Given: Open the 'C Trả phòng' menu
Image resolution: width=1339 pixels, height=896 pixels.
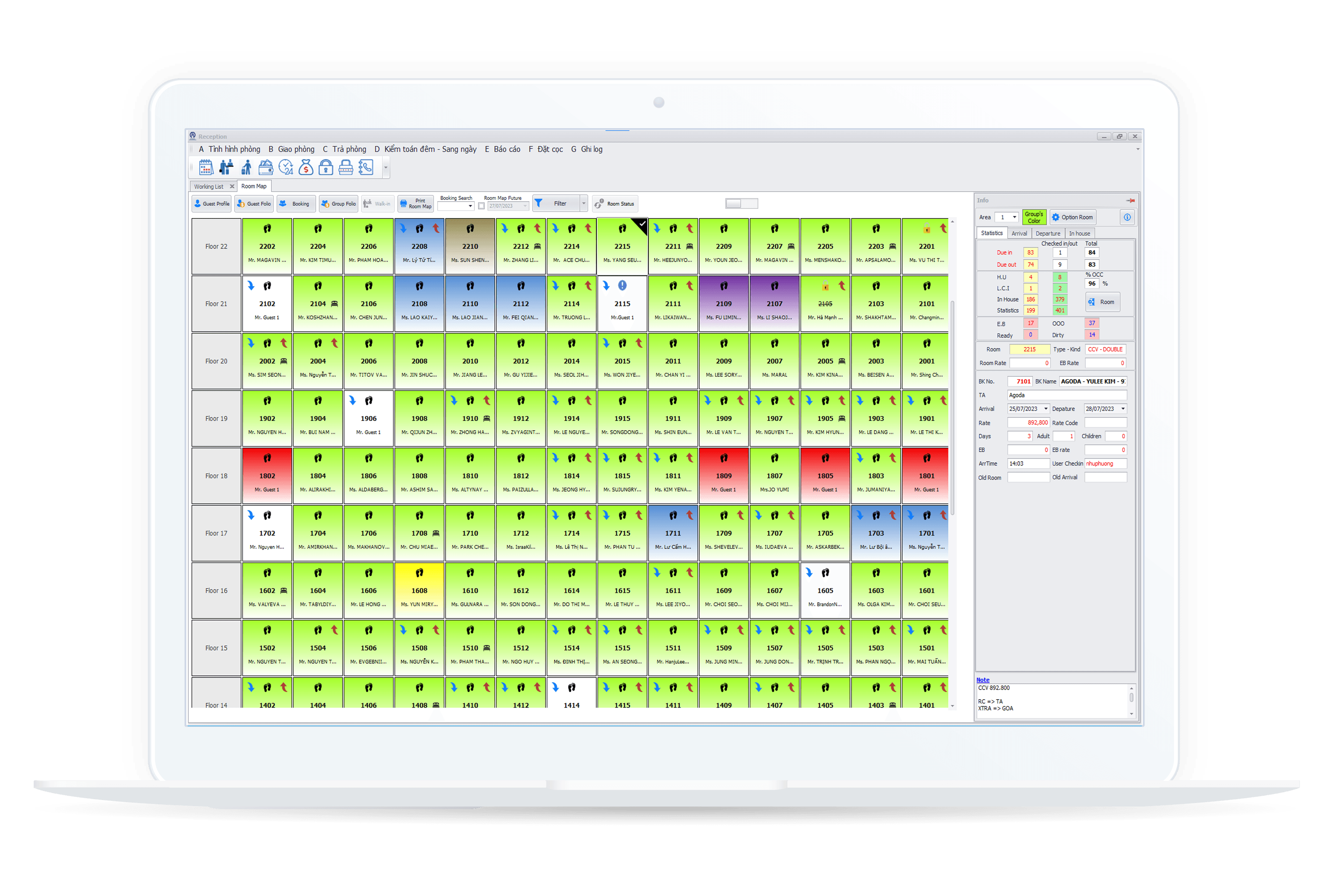Looking at the screenshot, I should point(344,149).
